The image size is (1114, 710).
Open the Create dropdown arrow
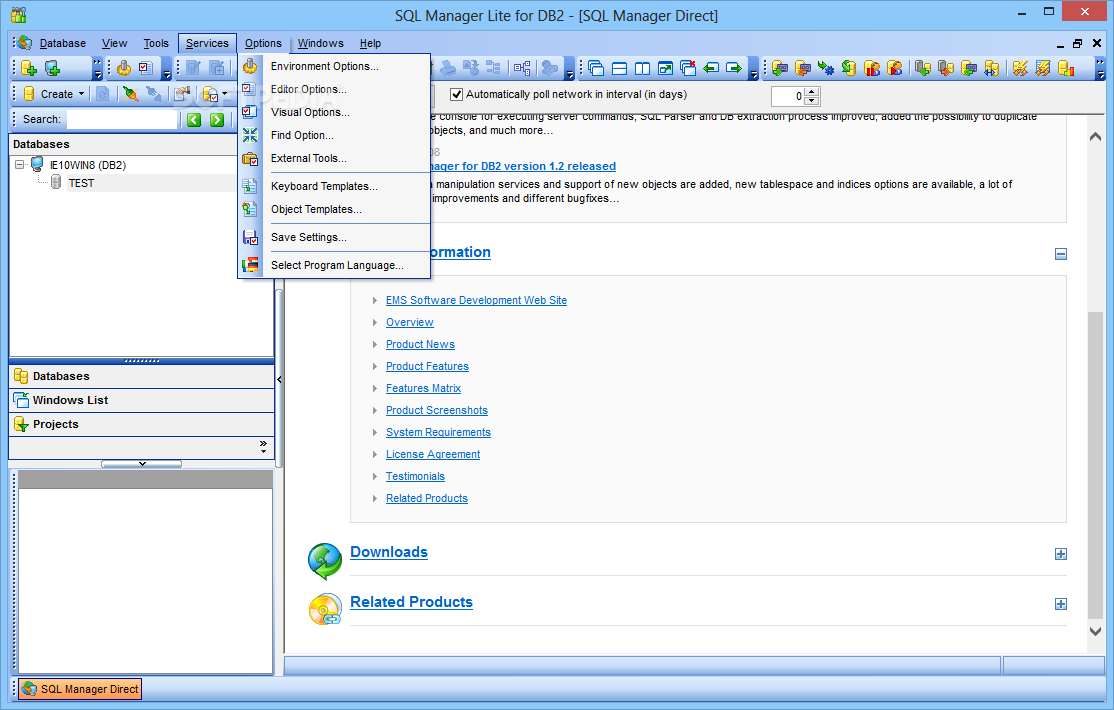coord(81,94)
